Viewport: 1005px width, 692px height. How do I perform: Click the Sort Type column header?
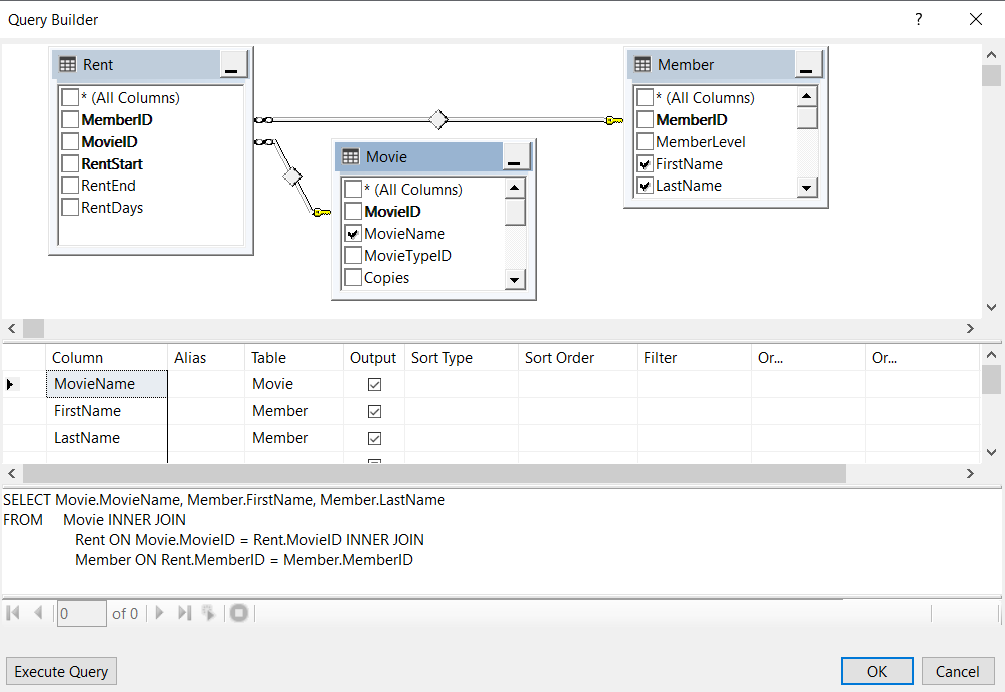point(461,358)
